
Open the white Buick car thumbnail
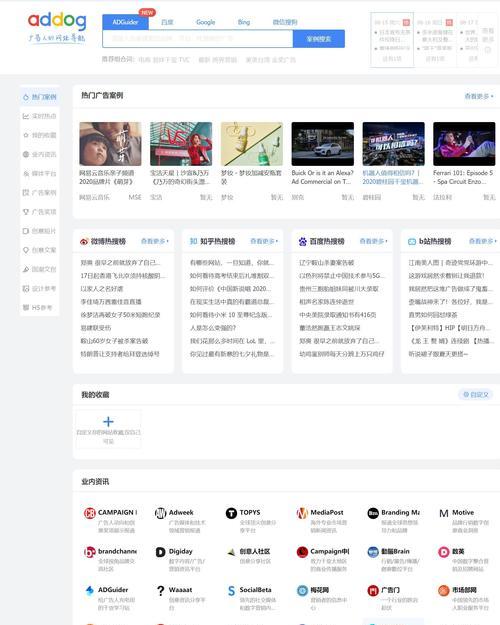pos(323,144)
